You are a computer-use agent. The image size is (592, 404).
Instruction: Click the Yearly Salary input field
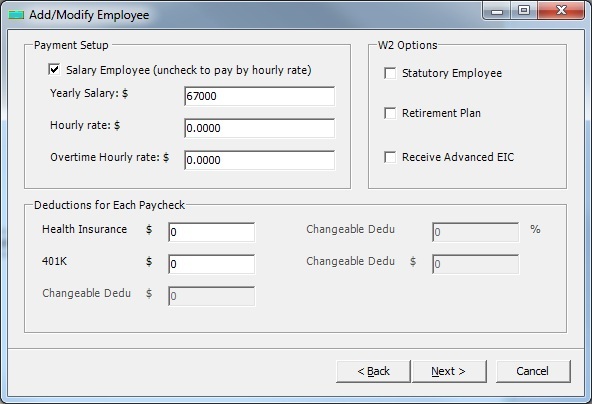[x=259, y=96]
